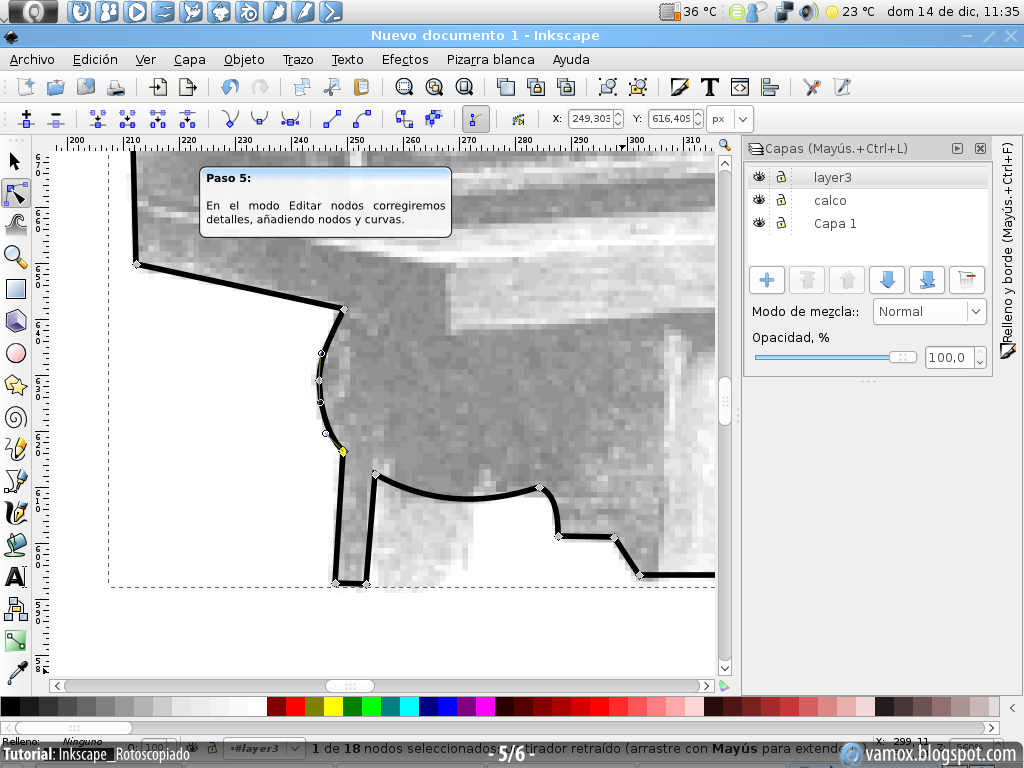Viewport: 1024px width, 768px height.
Task: Open the Modo de mezcla Normal dropdown
Action: [x=929, y=312]
